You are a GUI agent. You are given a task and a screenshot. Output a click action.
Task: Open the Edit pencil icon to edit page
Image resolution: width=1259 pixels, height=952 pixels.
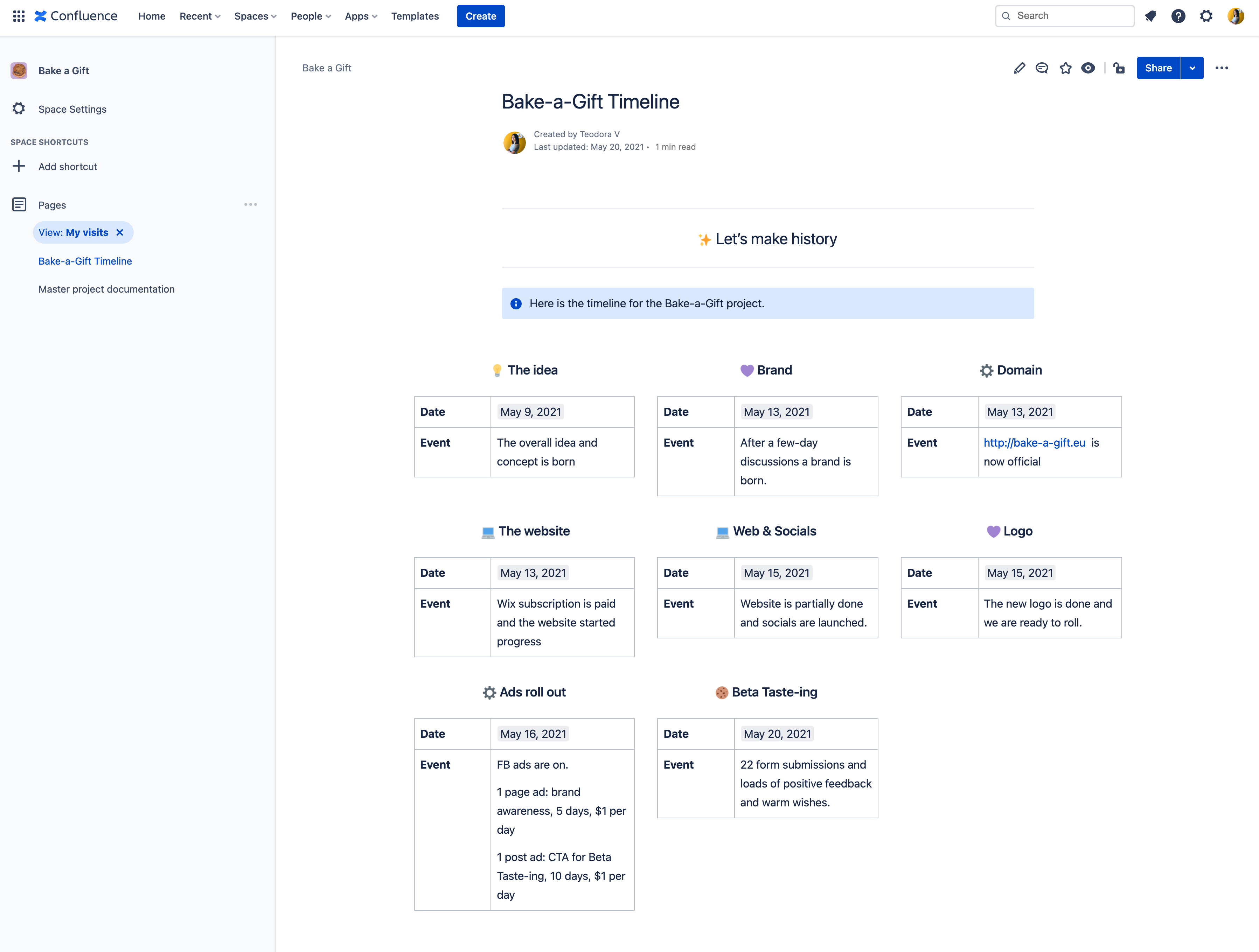tap(1020, 68)
